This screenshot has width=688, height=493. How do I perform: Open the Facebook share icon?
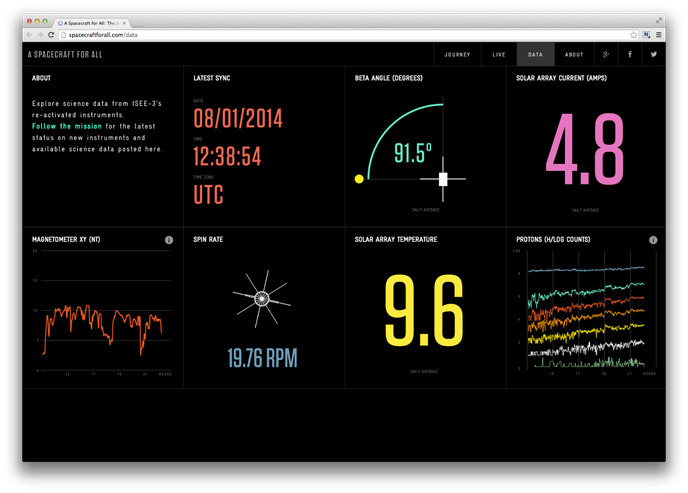(630, 55)
